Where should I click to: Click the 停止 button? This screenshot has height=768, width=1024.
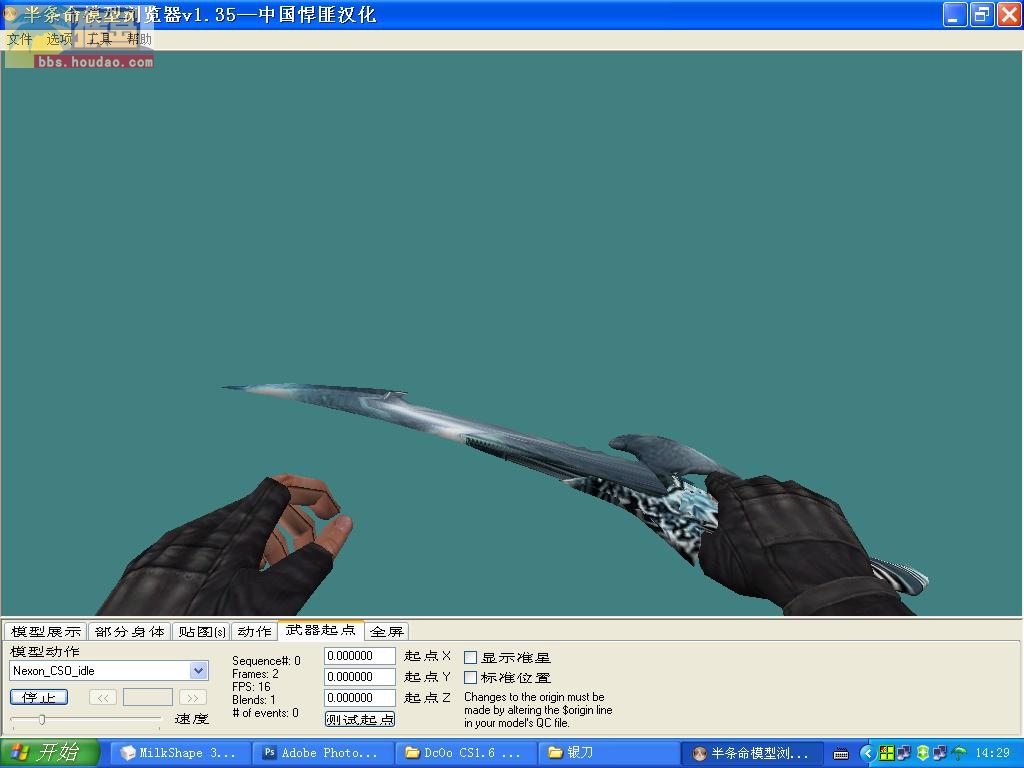(x=39, y=697)
